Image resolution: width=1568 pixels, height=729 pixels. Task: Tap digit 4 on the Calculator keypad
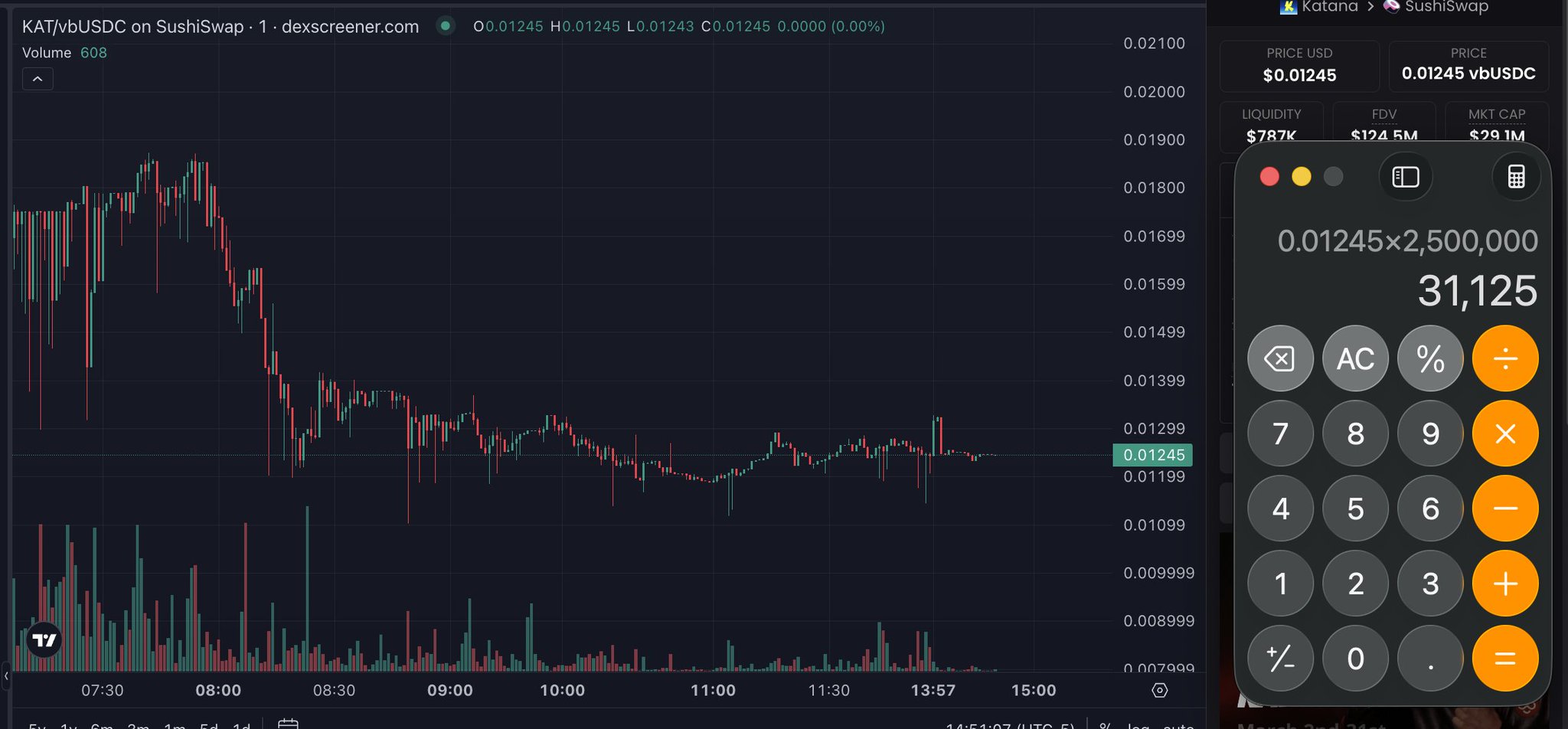(x=1280, y=508)
